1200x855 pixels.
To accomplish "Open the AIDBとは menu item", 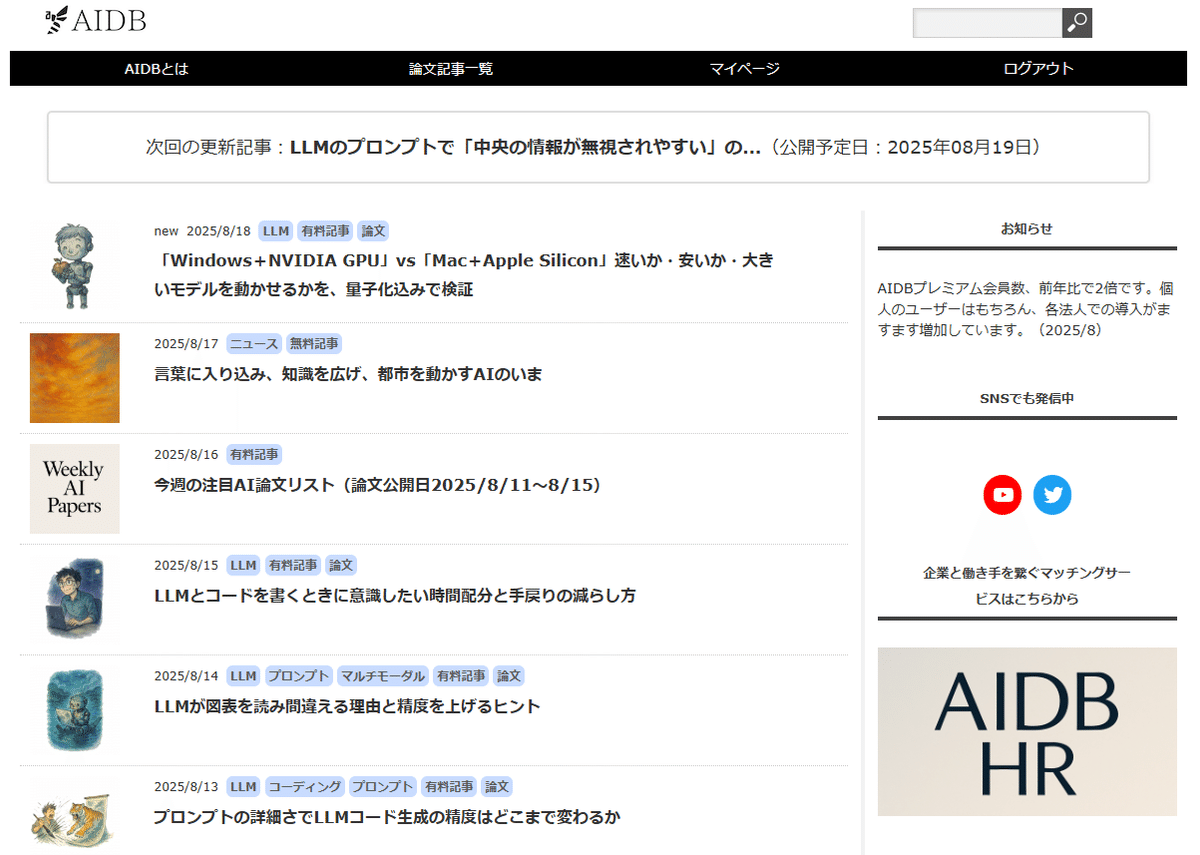I will click(x=155, y=68).
